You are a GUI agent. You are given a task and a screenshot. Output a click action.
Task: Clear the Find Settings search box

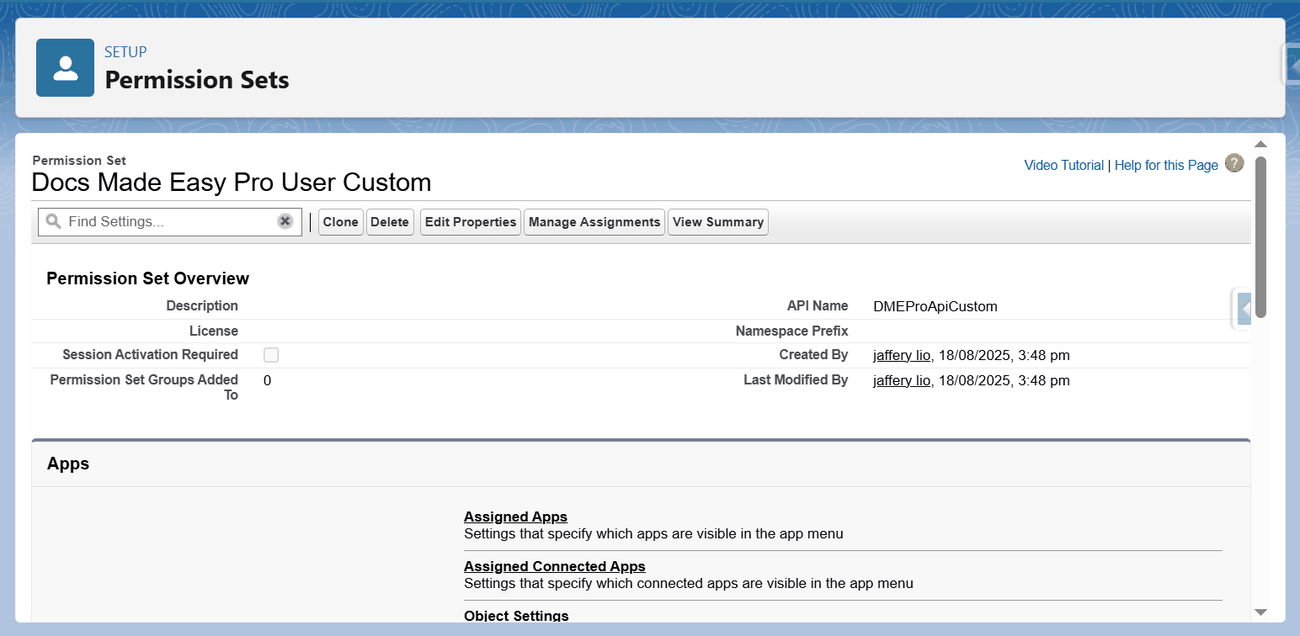pyautogui.click(x=285, y=221)
